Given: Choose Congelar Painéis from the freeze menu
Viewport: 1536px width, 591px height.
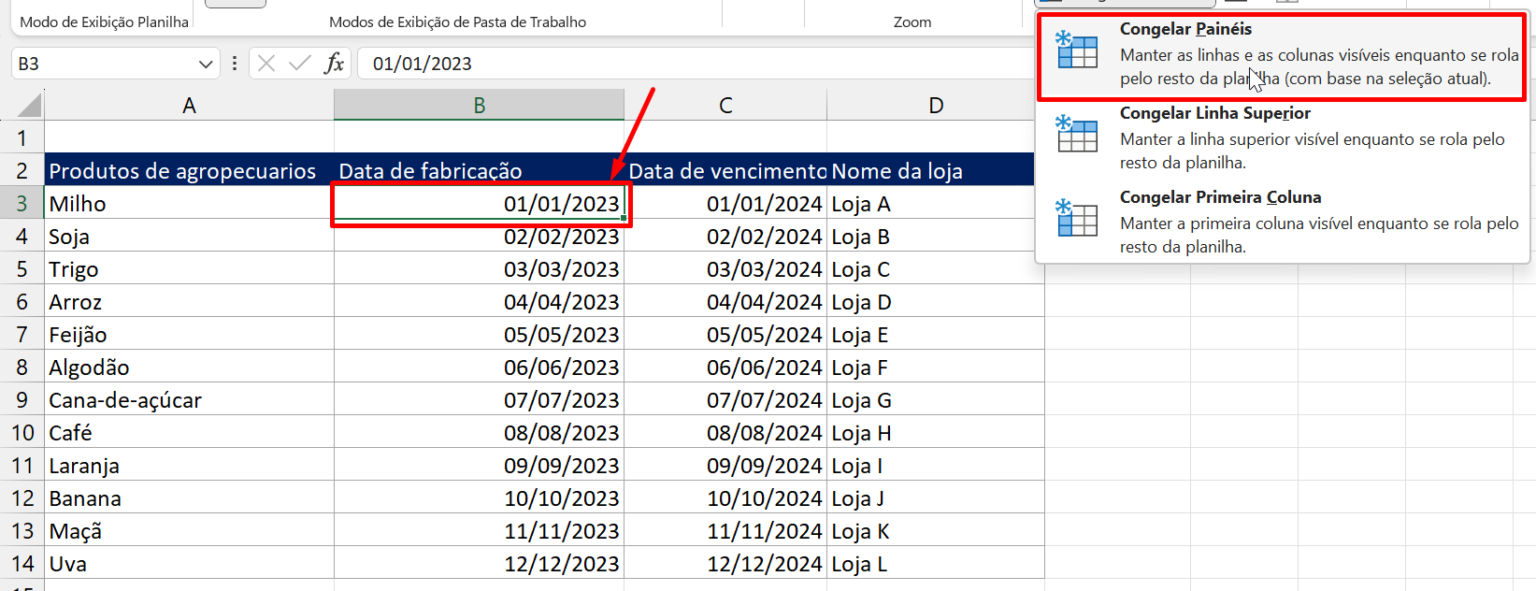Looking at the screenshot, I should tap(1185, 29).
